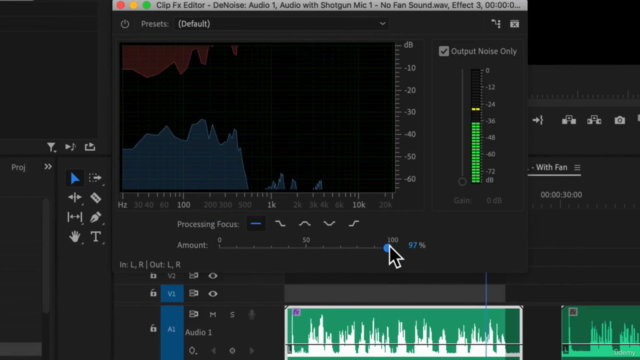This screenshot has width=640, height=360.
Task: Select high-frequencies processing focus
Action: 354,224
